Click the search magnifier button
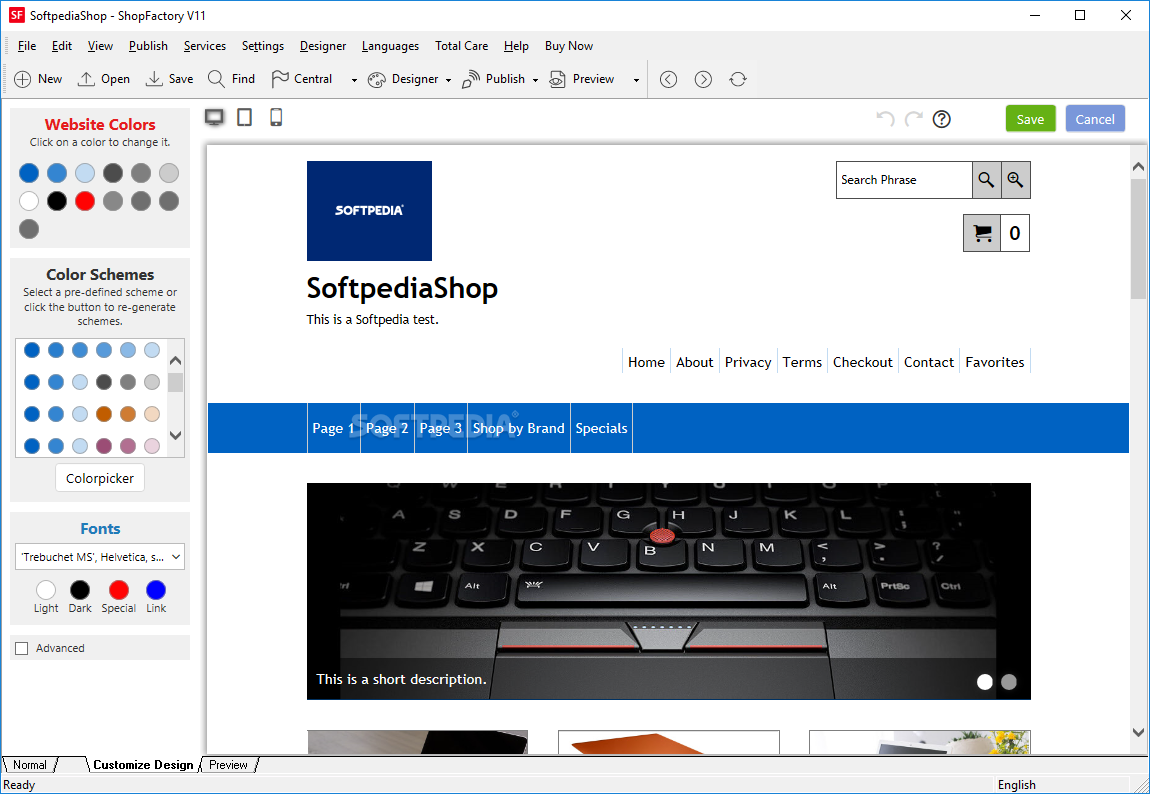The image size is (1150, 794). pyautogui.click(x=986, y=180)
